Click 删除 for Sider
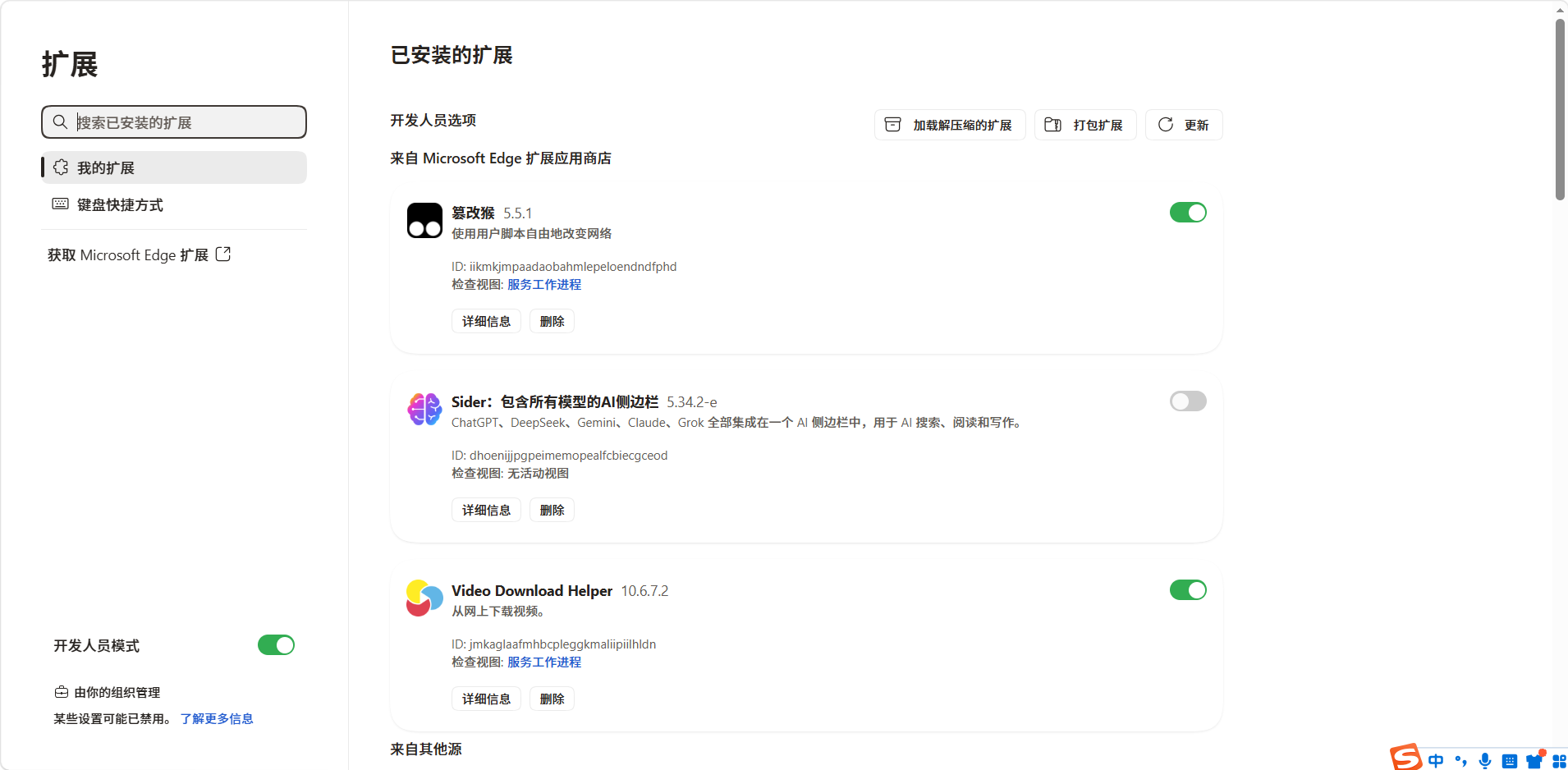Image resolution: width=1568 pixels, height=770 pixels. pyautogui.click(x=552, y=510)
